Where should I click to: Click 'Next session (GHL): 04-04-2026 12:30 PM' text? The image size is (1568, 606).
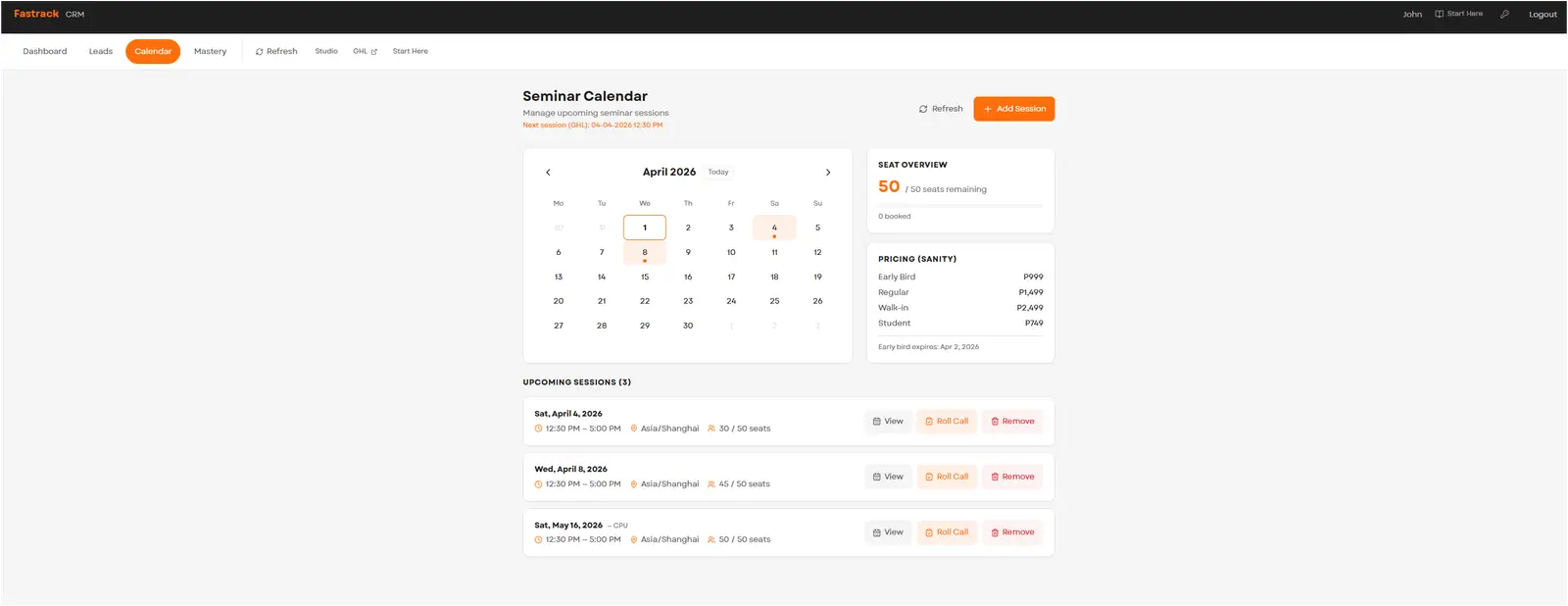(x=593, y=126)
